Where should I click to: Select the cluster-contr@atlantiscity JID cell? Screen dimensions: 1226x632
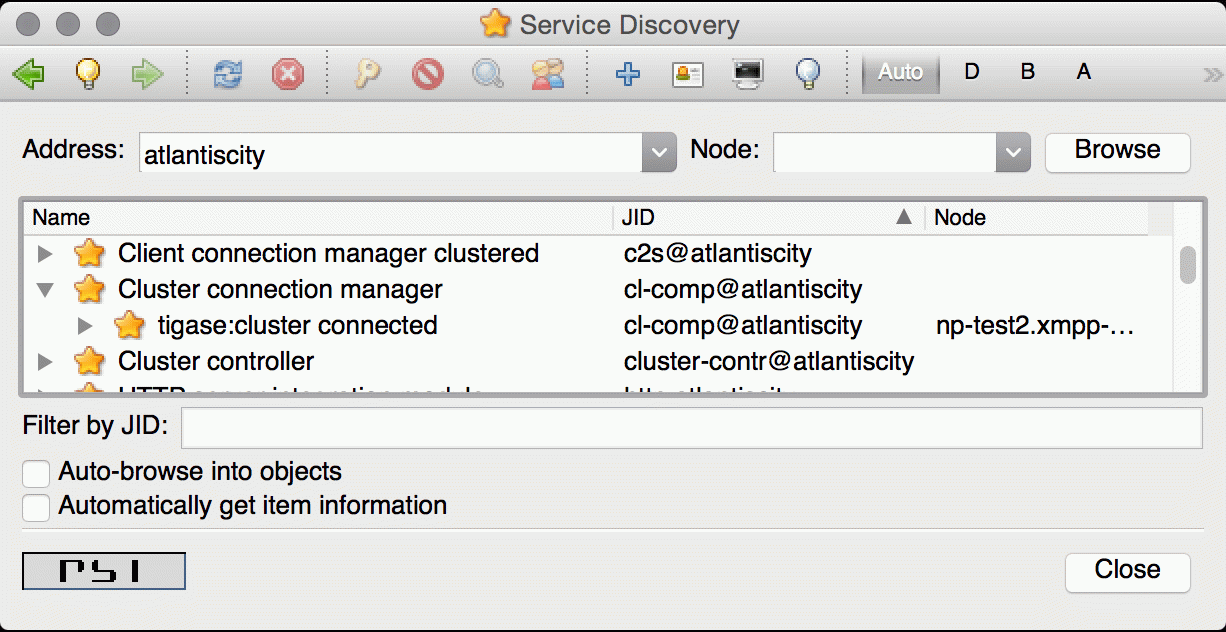[768, 361]
